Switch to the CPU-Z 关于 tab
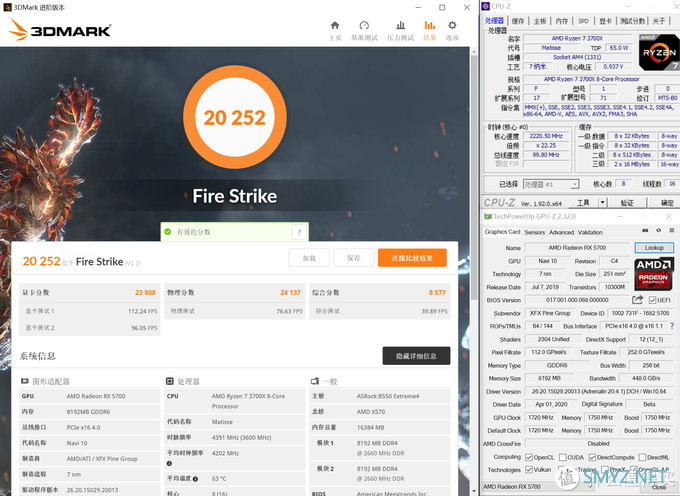 pos(659,21)
